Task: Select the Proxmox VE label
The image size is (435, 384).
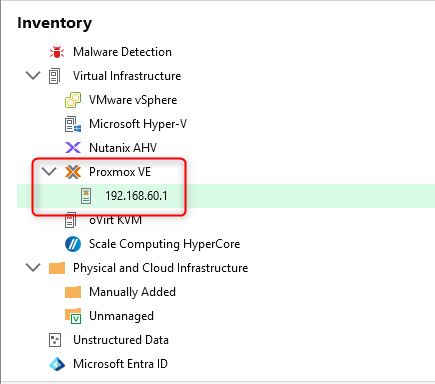Action: point(120,172)
